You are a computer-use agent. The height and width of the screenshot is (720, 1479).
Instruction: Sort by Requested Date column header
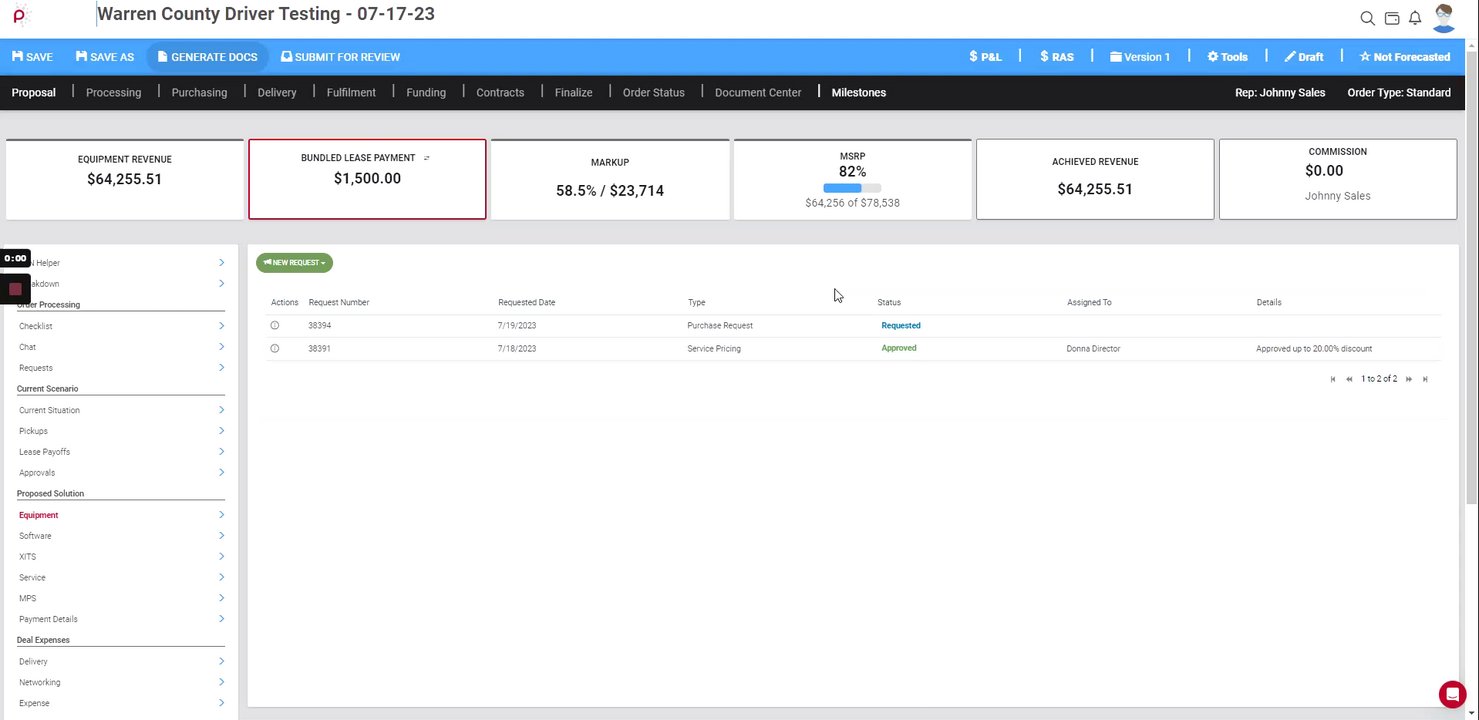tap(527, 302)
